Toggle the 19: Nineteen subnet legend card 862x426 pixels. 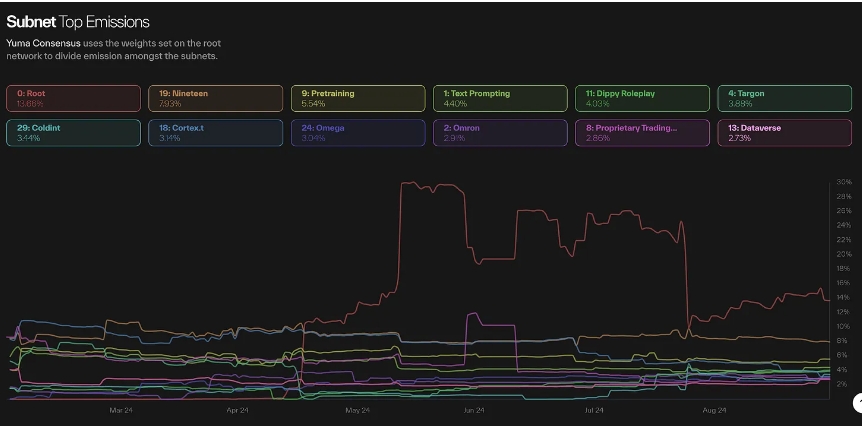click(x=216, y=98)
